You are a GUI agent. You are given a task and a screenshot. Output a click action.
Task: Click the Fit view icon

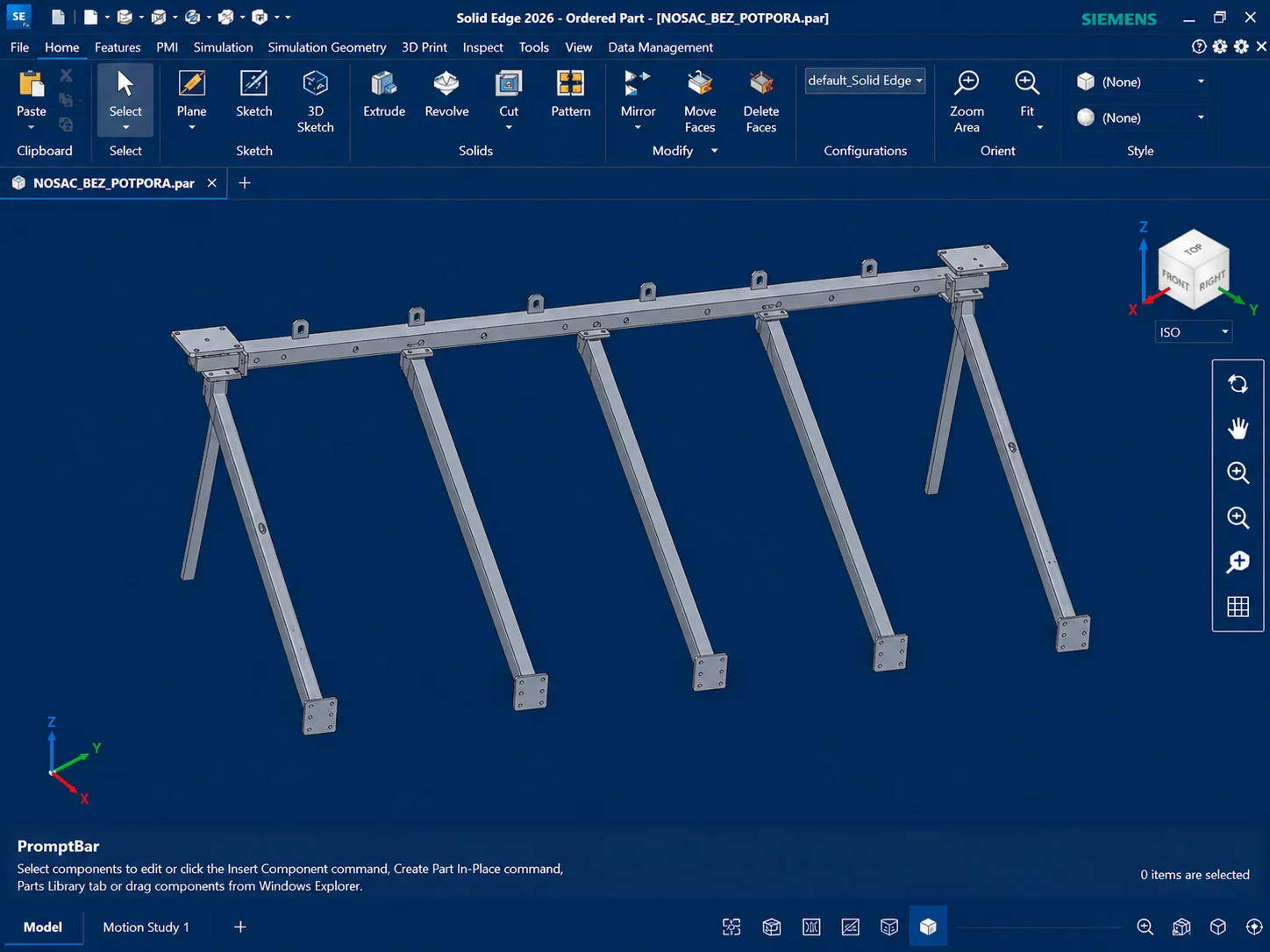click(1027, 83)
